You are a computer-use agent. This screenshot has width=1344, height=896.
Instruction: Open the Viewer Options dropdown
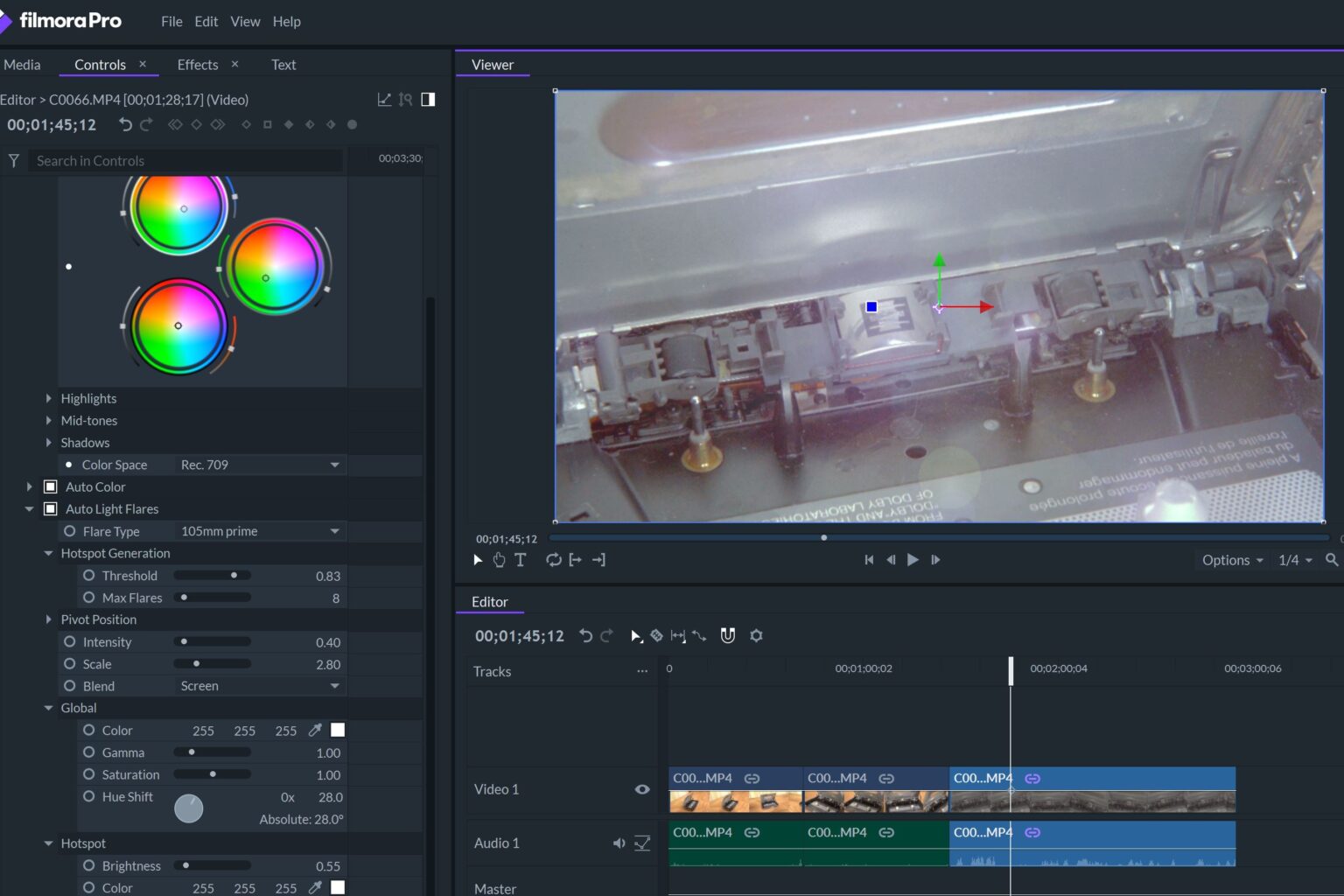[1232, 560]
